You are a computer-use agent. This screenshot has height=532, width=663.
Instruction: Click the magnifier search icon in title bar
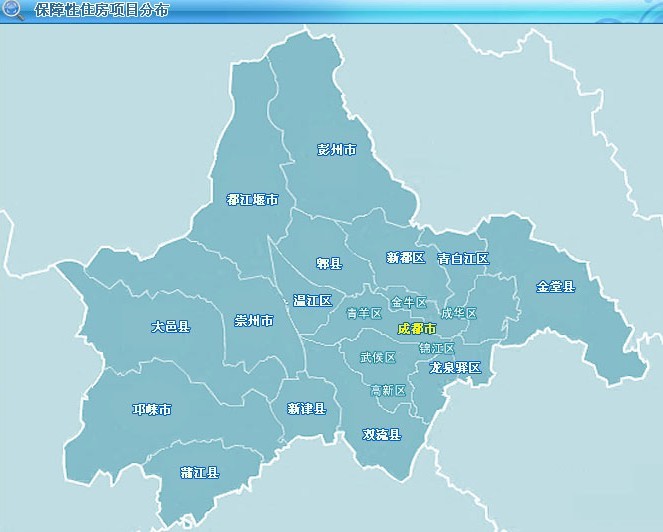[13, 10]
